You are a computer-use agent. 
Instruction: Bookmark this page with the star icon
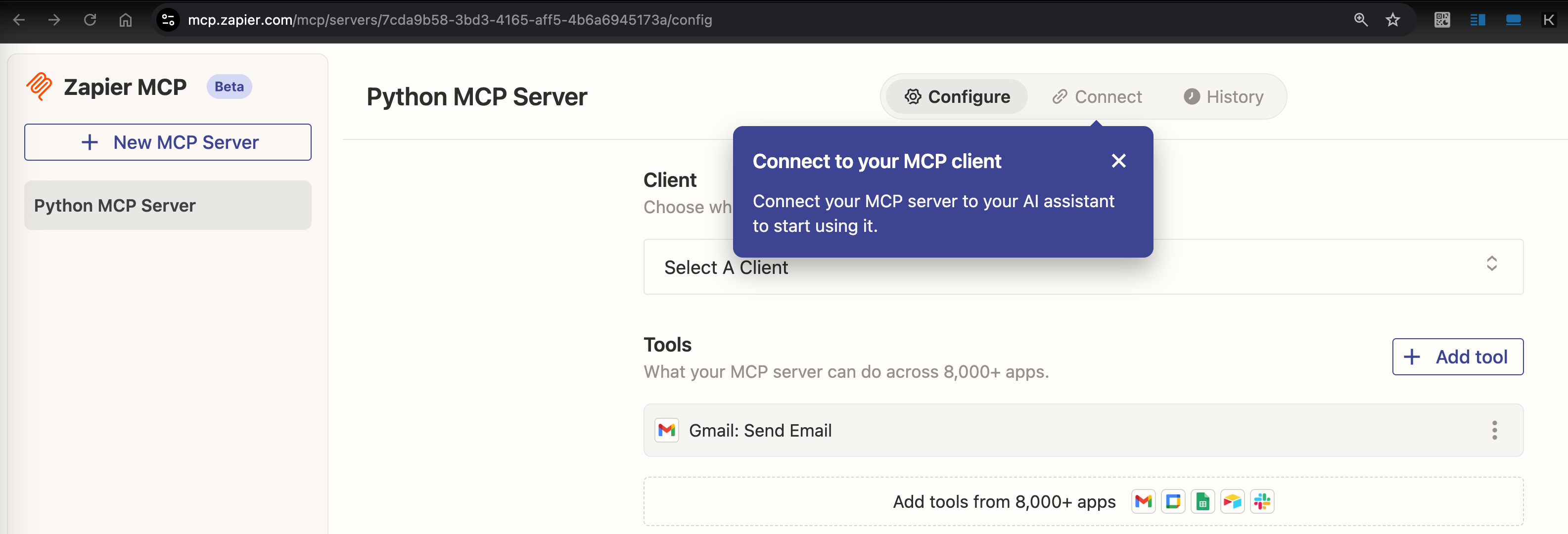click(x=1392, y=20)
